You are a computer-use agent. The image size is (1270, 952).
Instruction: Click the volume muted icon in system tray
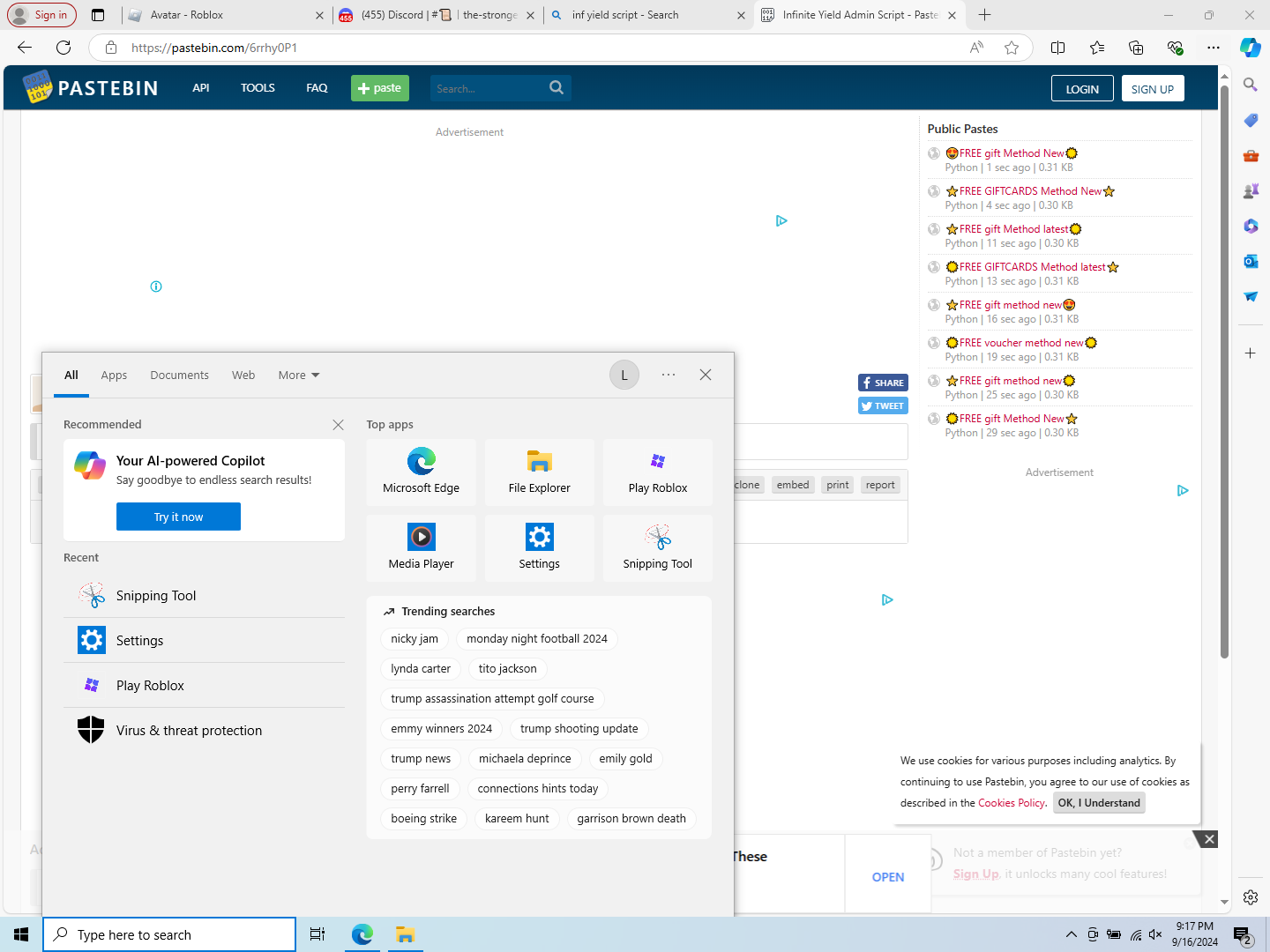coord(1155,934)
